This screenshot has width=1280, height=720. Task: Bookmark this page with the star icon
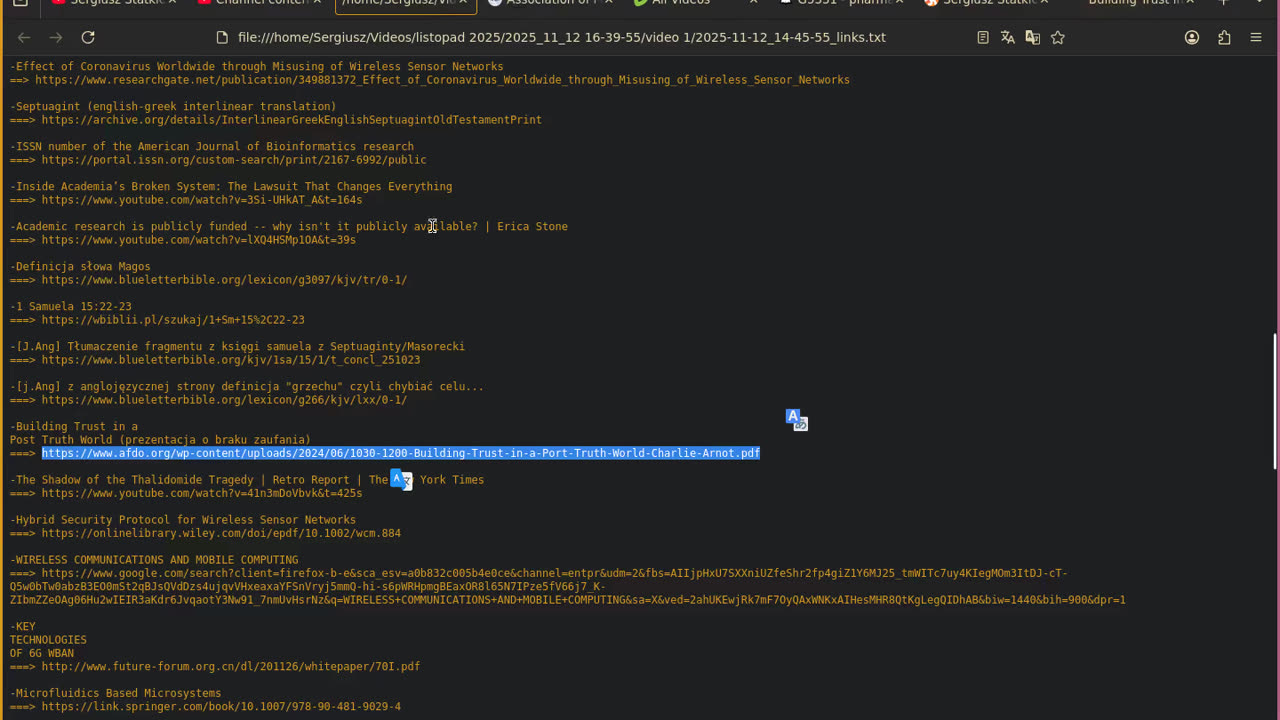[1058, 37]
